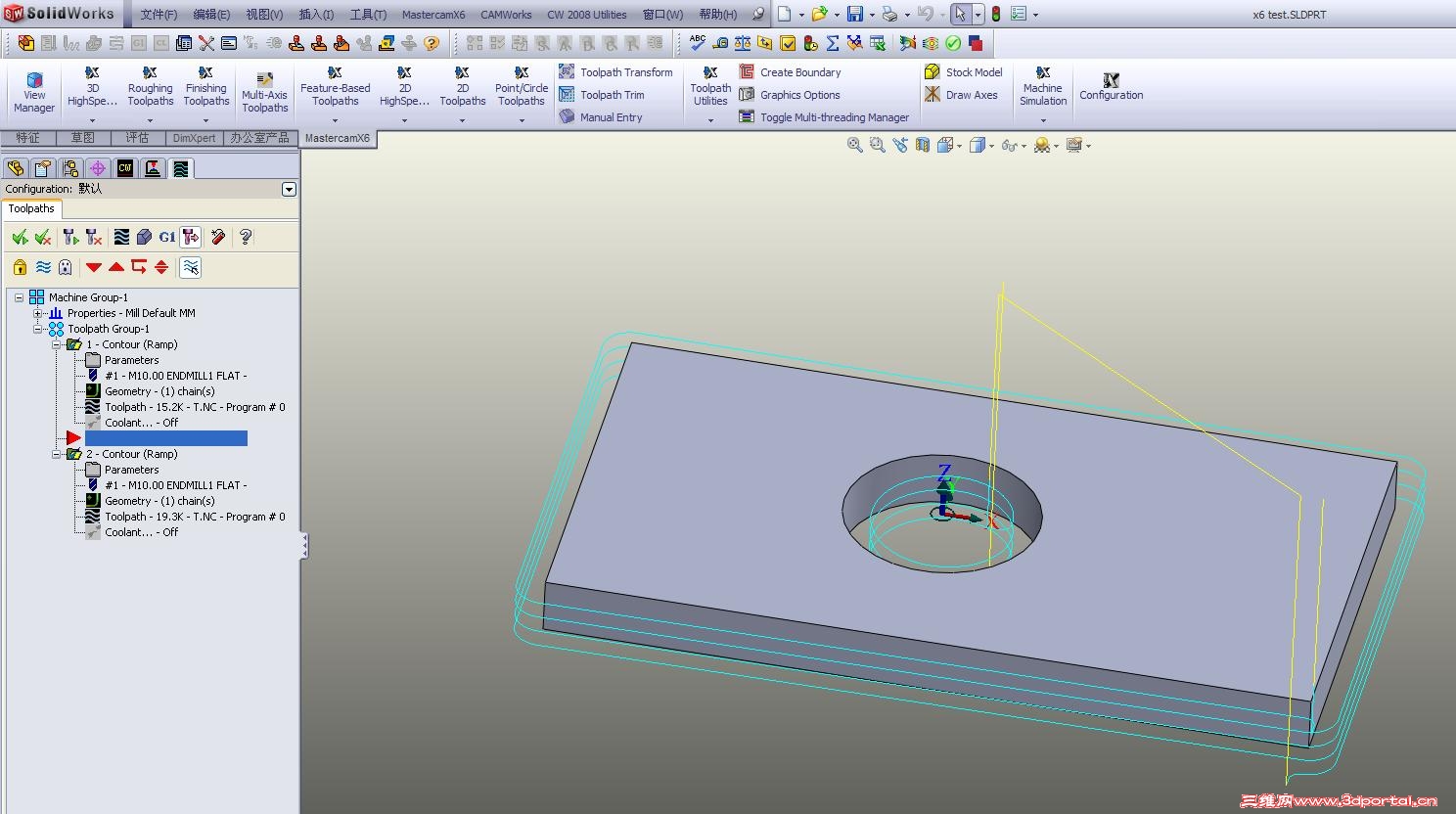Expand Properties - Mill Default MM node
1456x814 pixels.
click(38, 313)
